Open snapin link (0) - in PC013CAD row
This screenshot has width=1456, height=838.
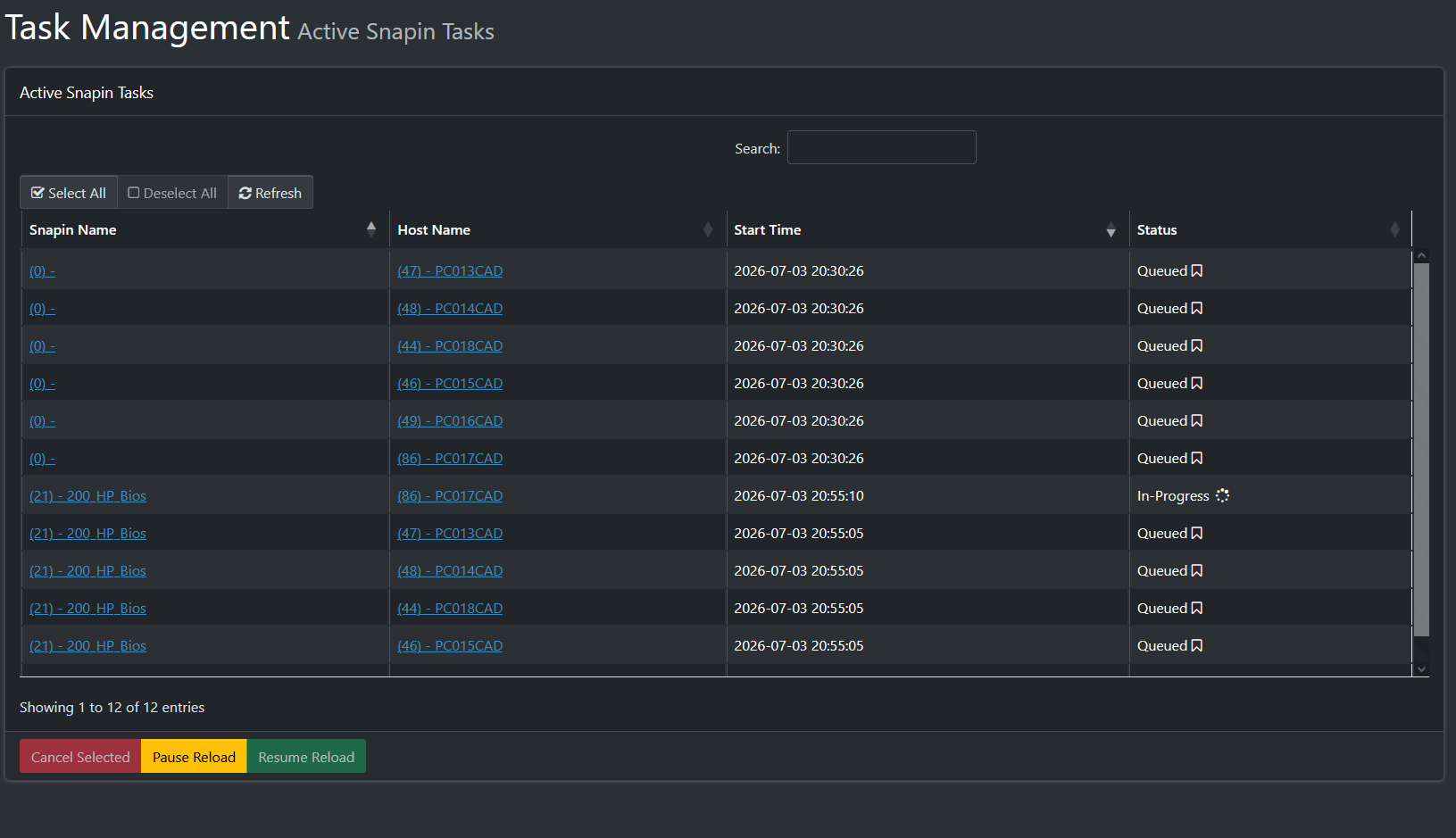[x=42, y=270]
